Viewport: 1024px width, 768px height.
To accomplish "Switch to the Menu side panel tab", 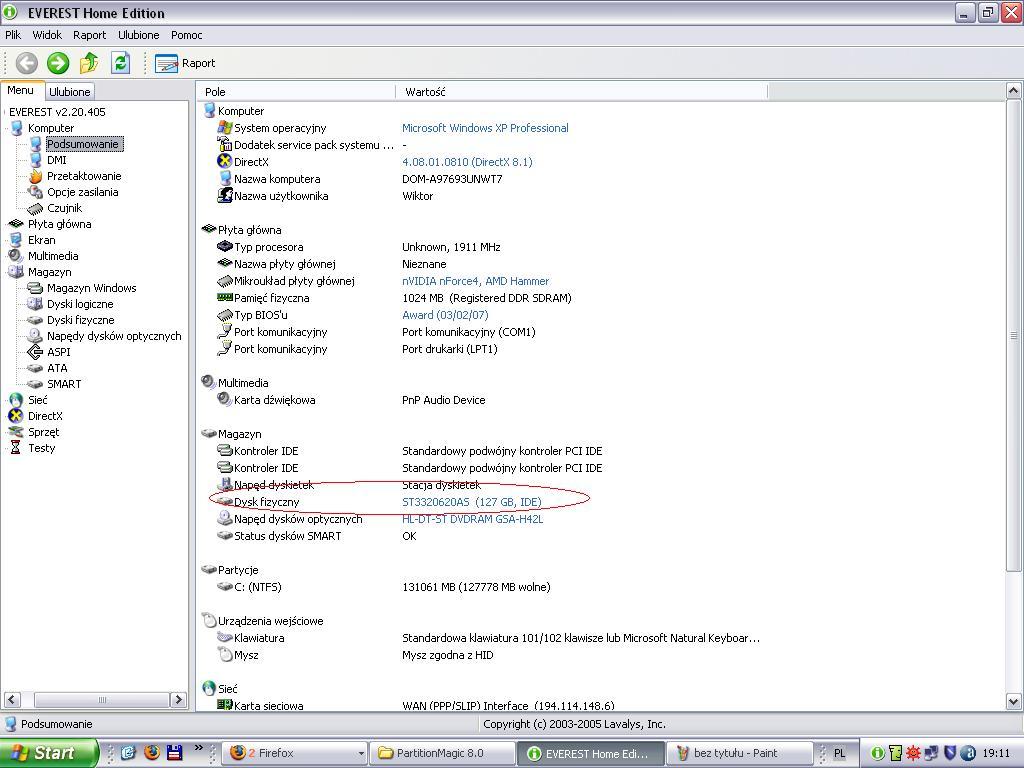I will 21,91.
